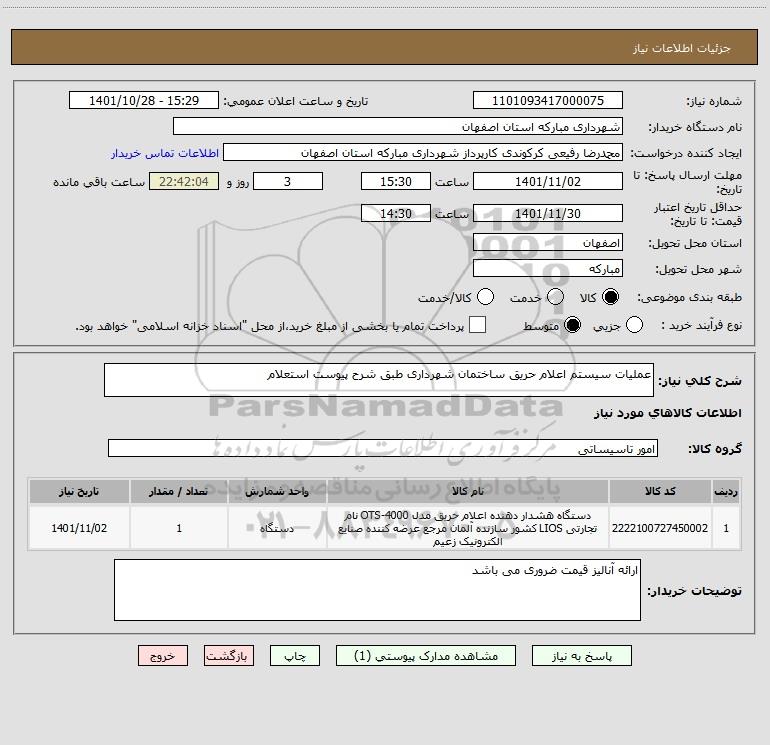Select the کالا radio button

610,297
